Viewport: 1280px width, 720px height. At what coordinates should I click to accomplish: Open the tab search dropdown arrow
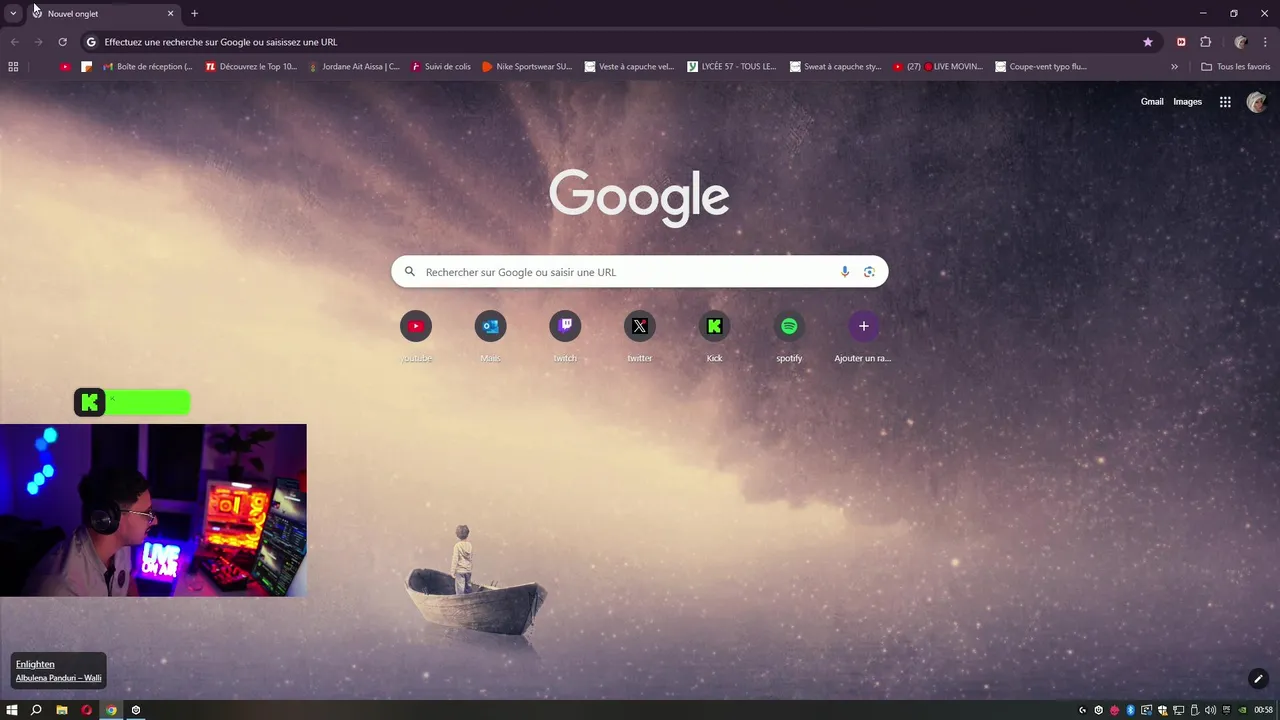point(13,13)
